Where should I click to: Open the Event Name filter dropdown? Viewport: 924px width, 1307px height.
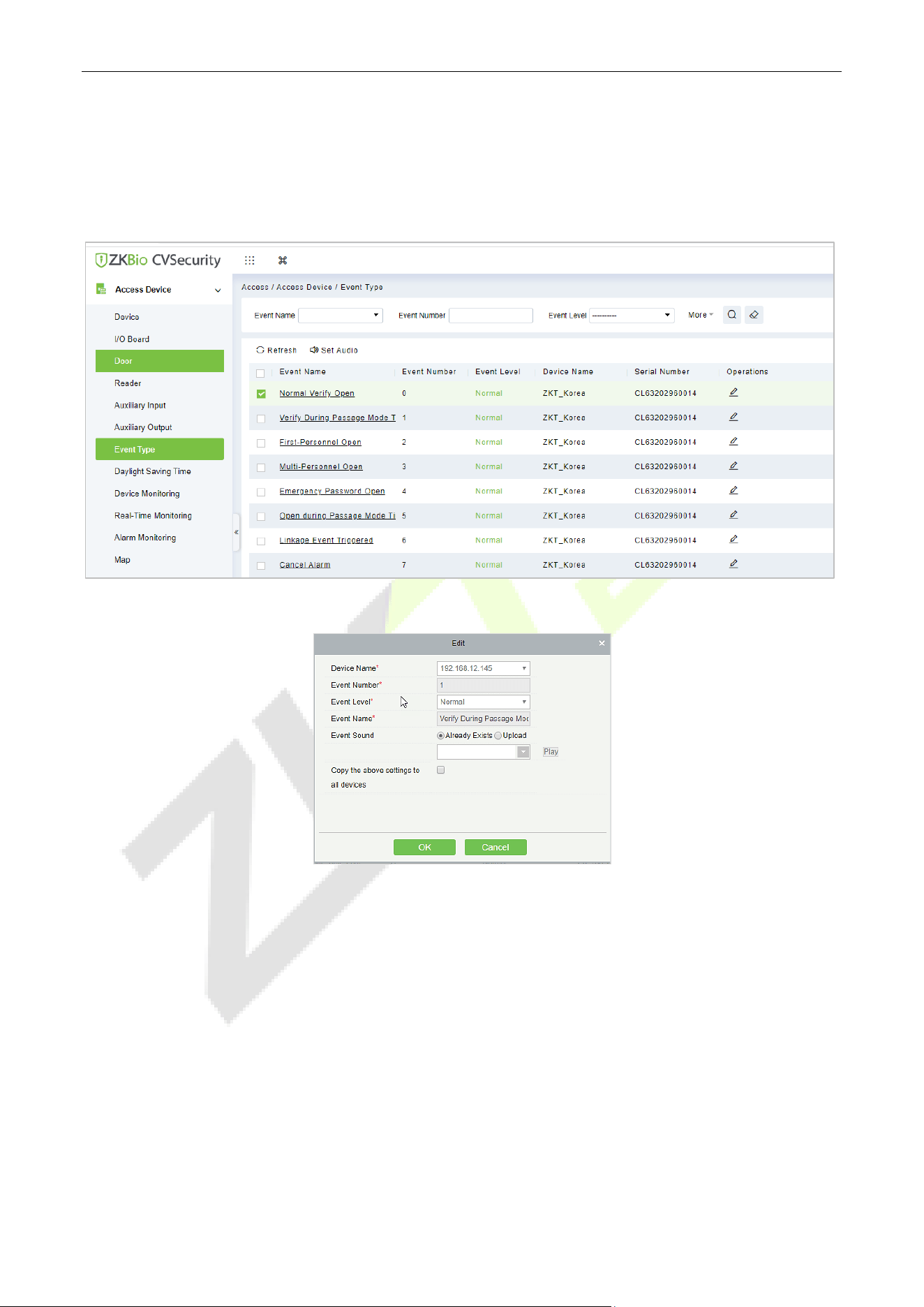(x=341, y=315)
